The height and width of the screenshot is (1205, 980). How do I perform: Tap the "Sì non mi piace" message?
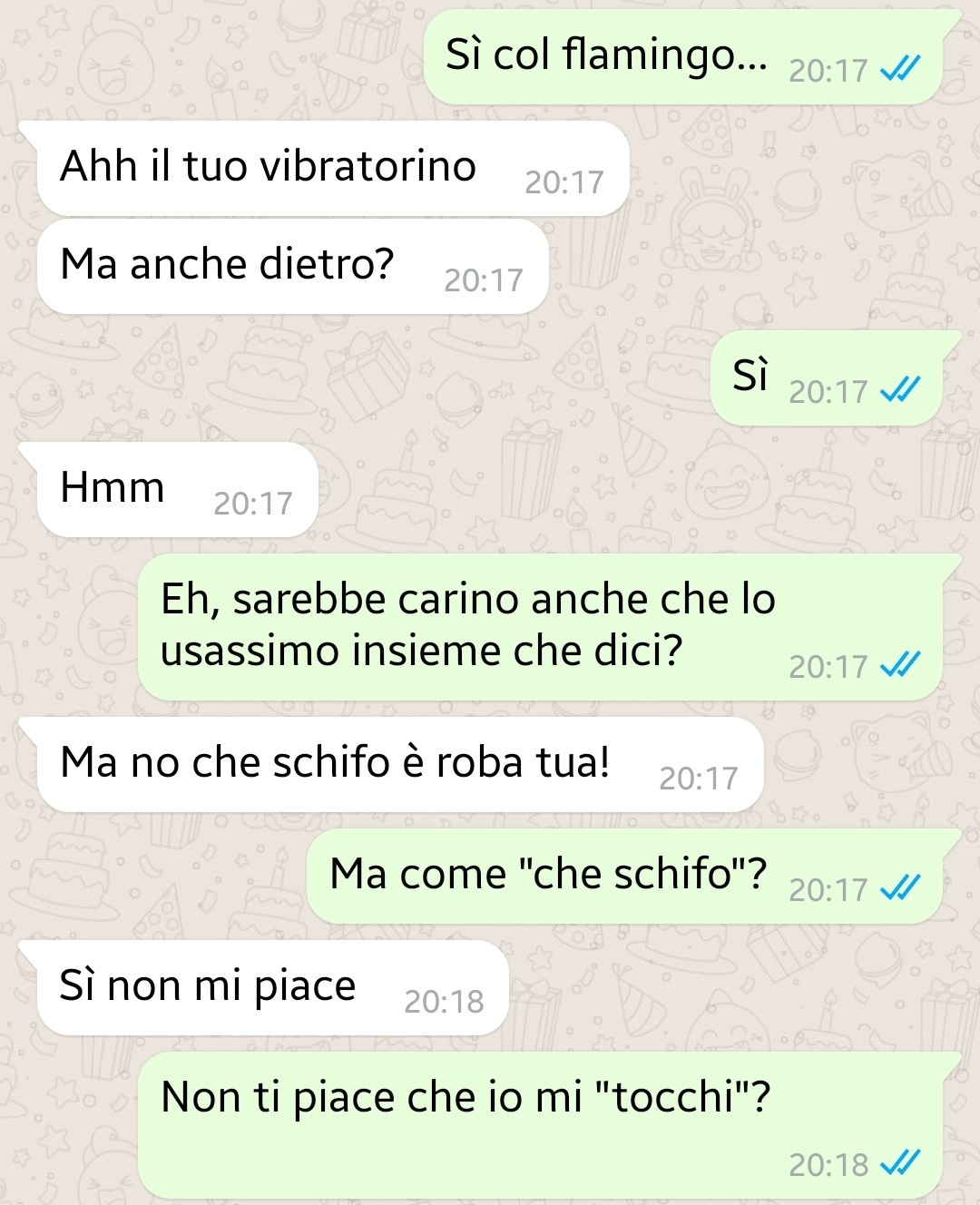click(272, 988)
